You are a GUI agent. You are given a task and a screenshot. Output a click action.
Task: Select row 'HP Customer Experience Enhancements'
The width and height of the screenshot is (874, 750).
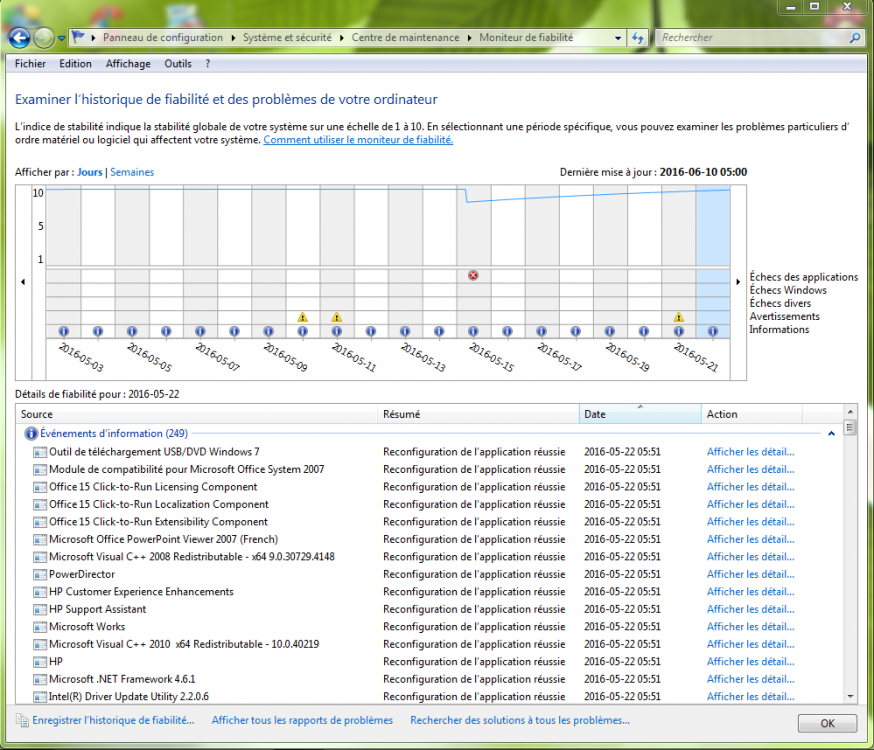(x=429, y=592)
